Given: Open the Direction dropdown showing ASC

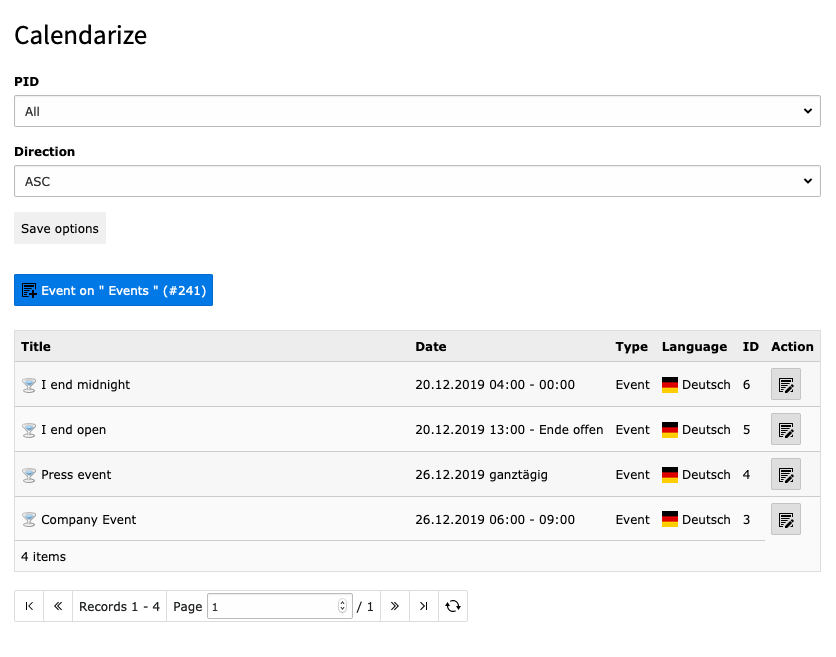Looking at the screenshot, I should point(417,181).
